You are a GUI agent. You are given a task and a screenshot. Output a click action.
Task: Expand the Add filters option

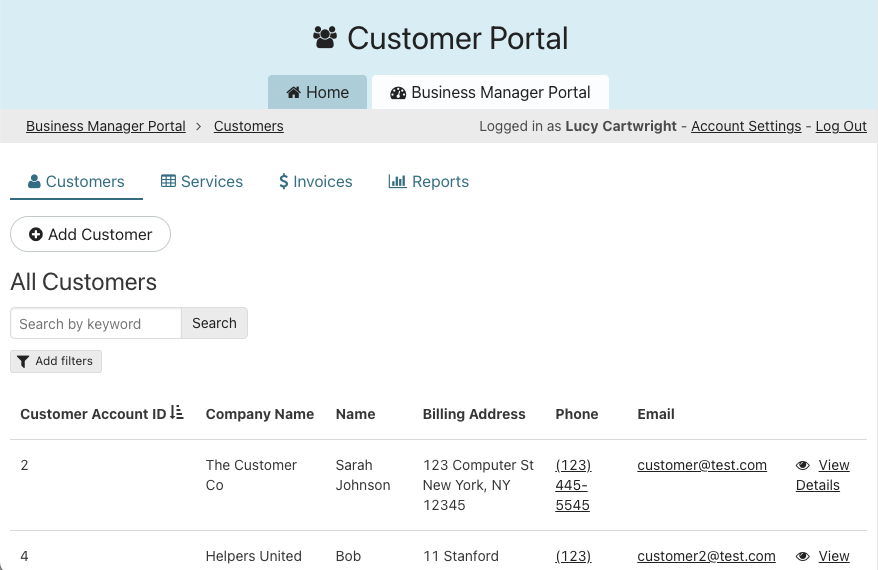(56, 361)
